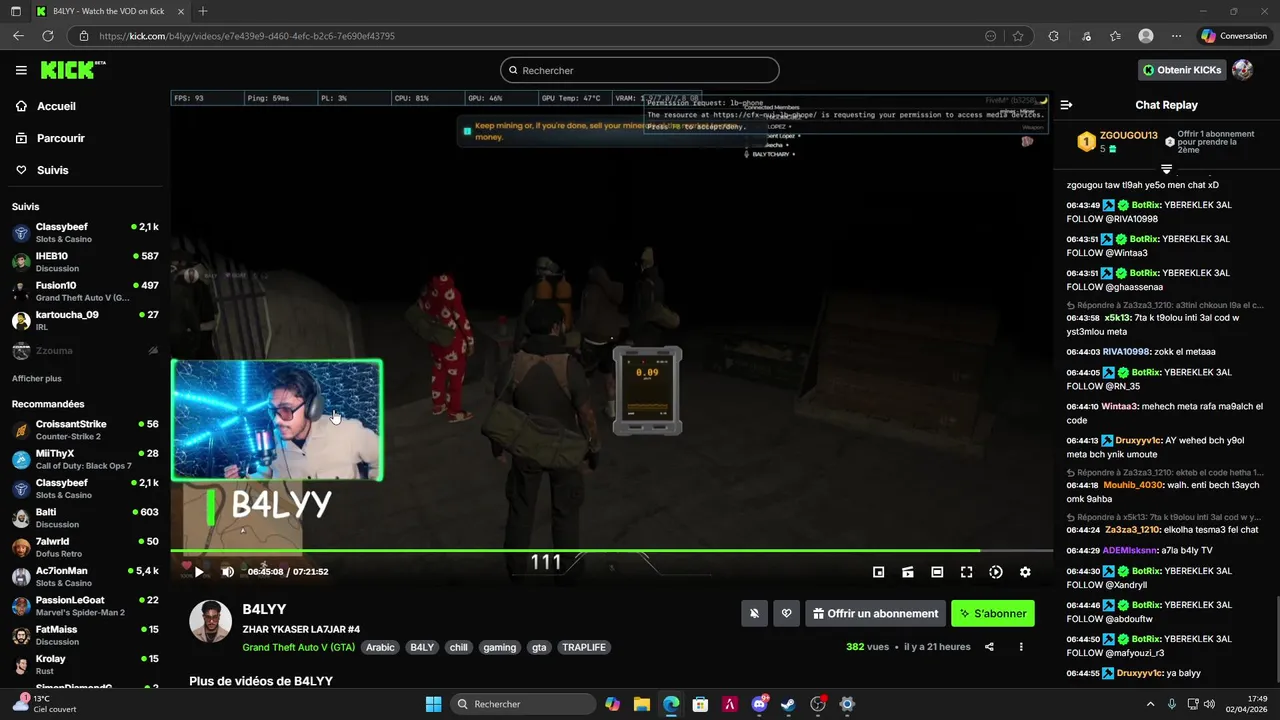
Task: Open the B4LYY channel avatar
Action: point(211,622)
